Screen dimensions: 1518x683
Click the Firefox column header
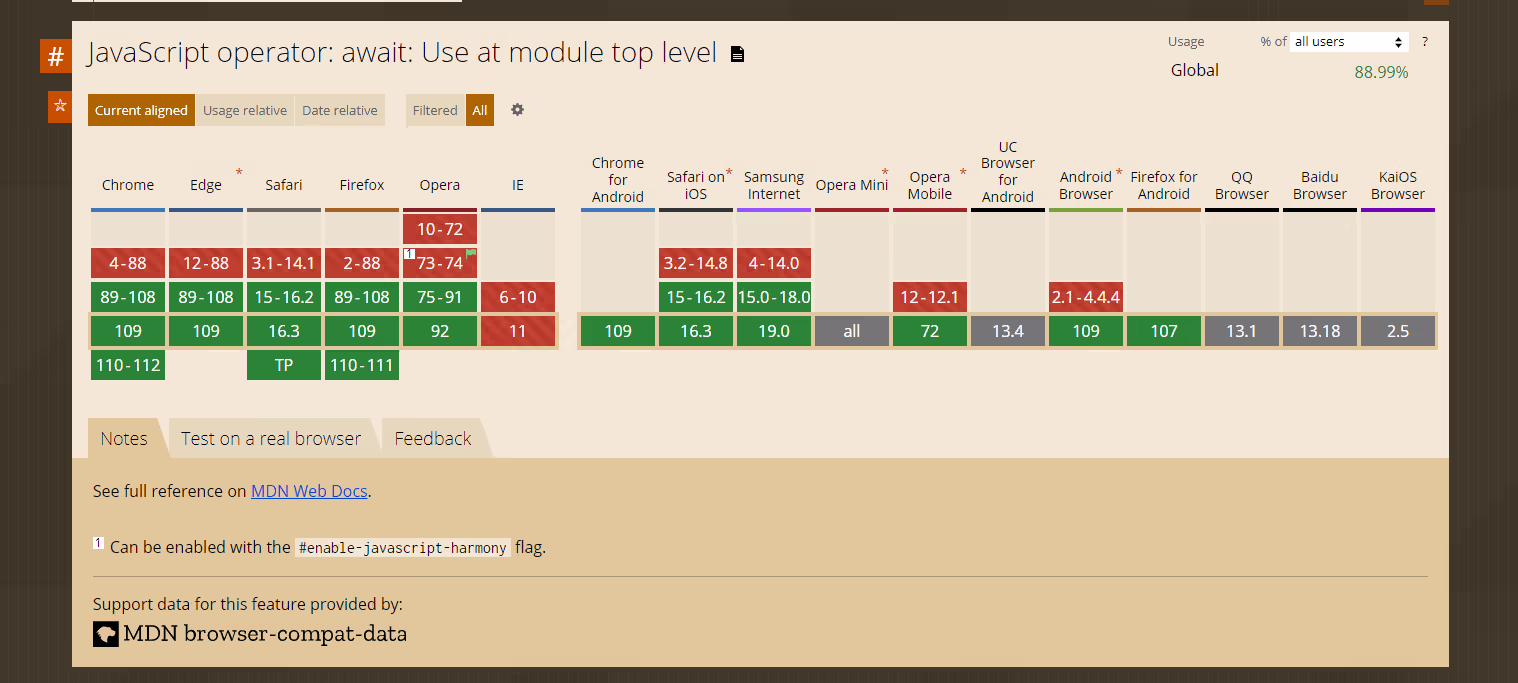362,185
